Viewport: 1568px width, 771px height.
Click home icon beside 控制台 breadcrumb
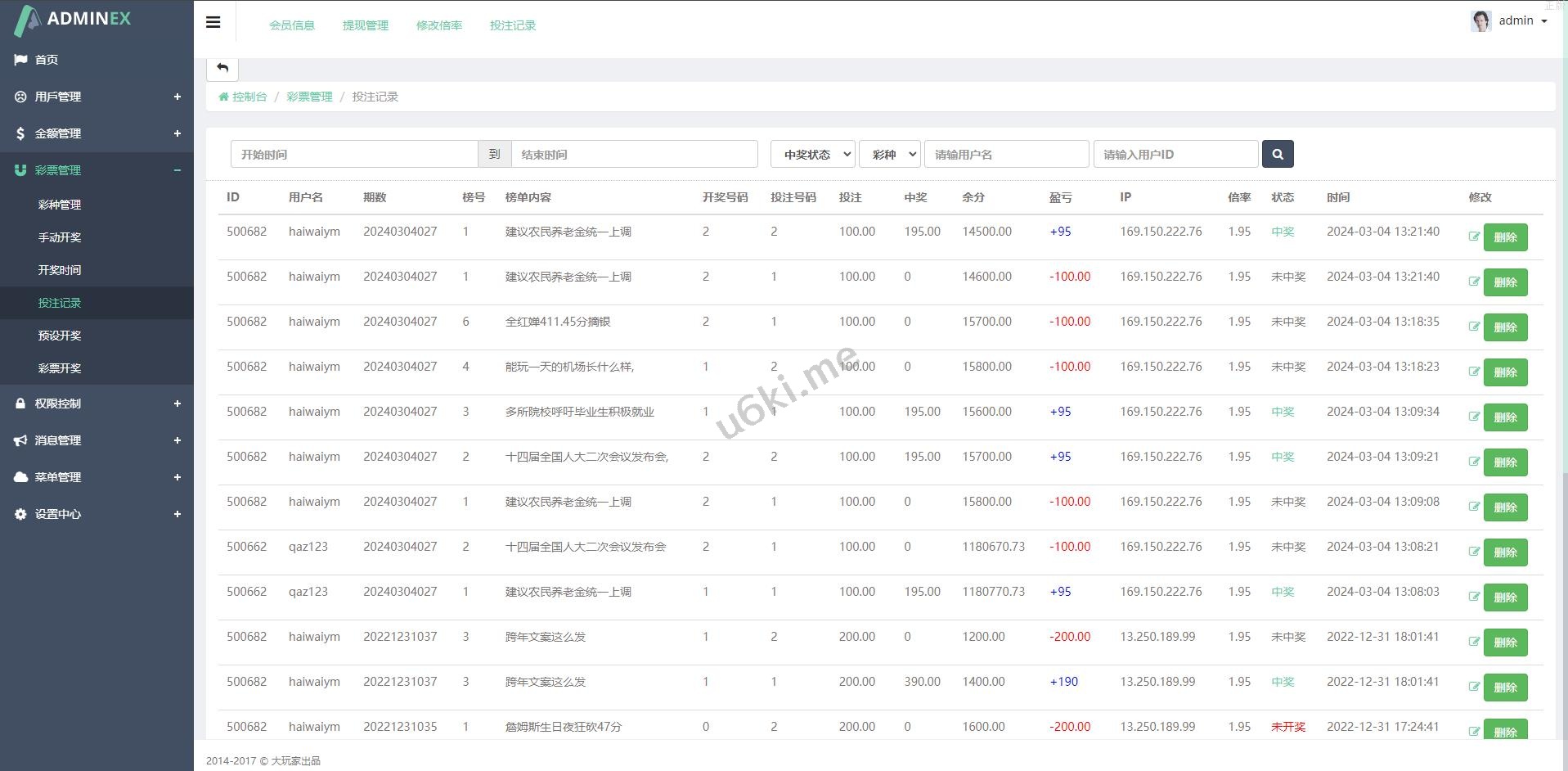[x=223, y=97]
